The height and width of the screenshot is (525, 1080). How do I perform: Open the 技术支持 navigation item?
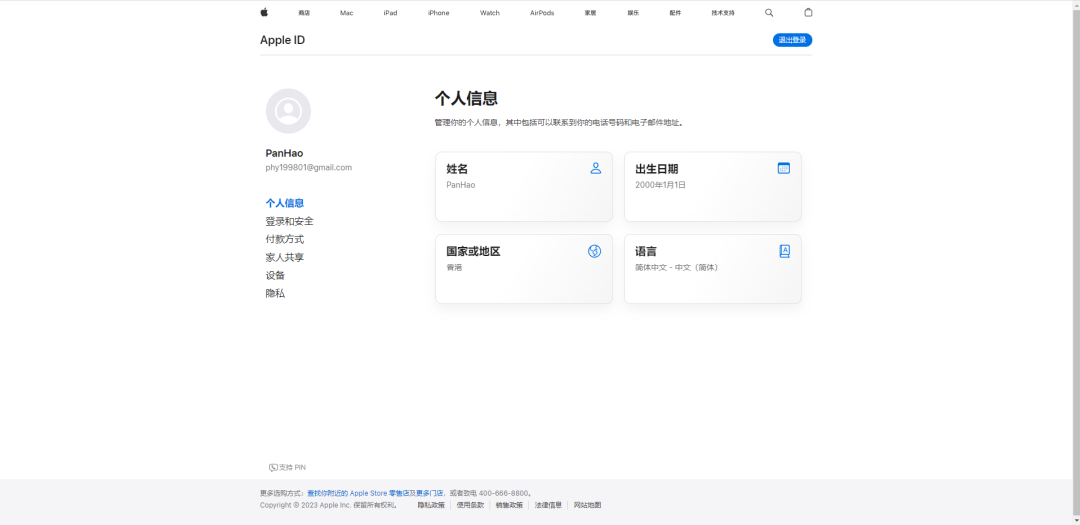(x=723, y=13)
